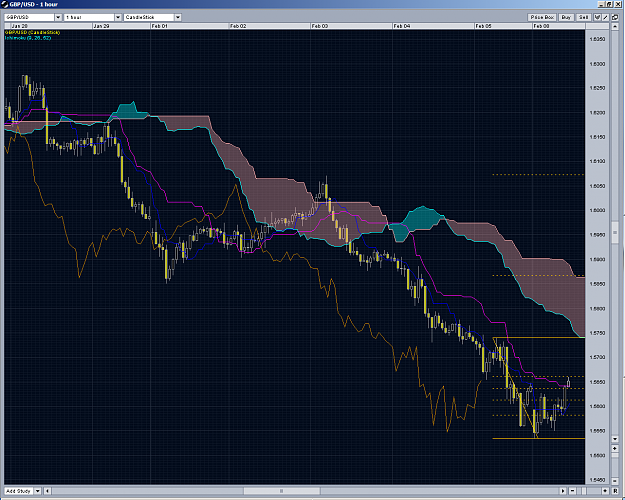Click the dashed orange level line near 1.6075

[539, 174]
